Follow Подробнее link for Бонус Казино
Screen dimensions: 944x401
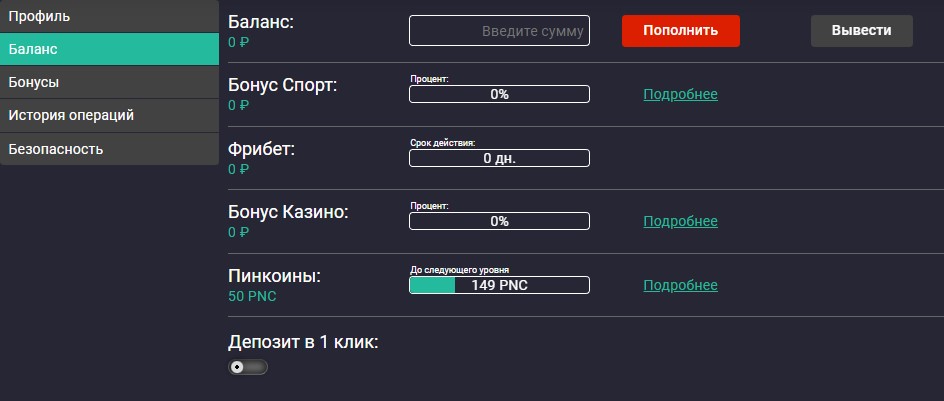coord(680,222)
